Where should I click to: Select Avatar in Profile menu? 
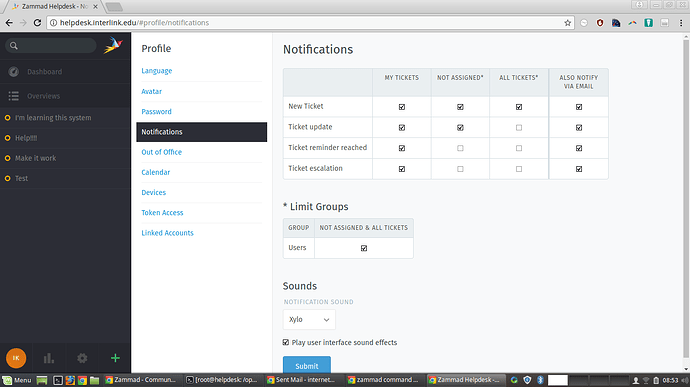point(151,92)
